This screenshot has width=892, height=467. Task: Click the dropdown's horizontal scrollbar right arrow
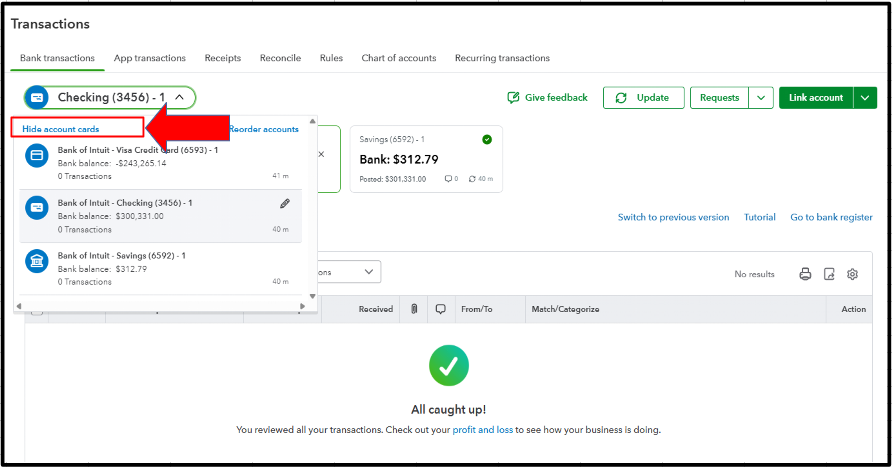[302, 306]
